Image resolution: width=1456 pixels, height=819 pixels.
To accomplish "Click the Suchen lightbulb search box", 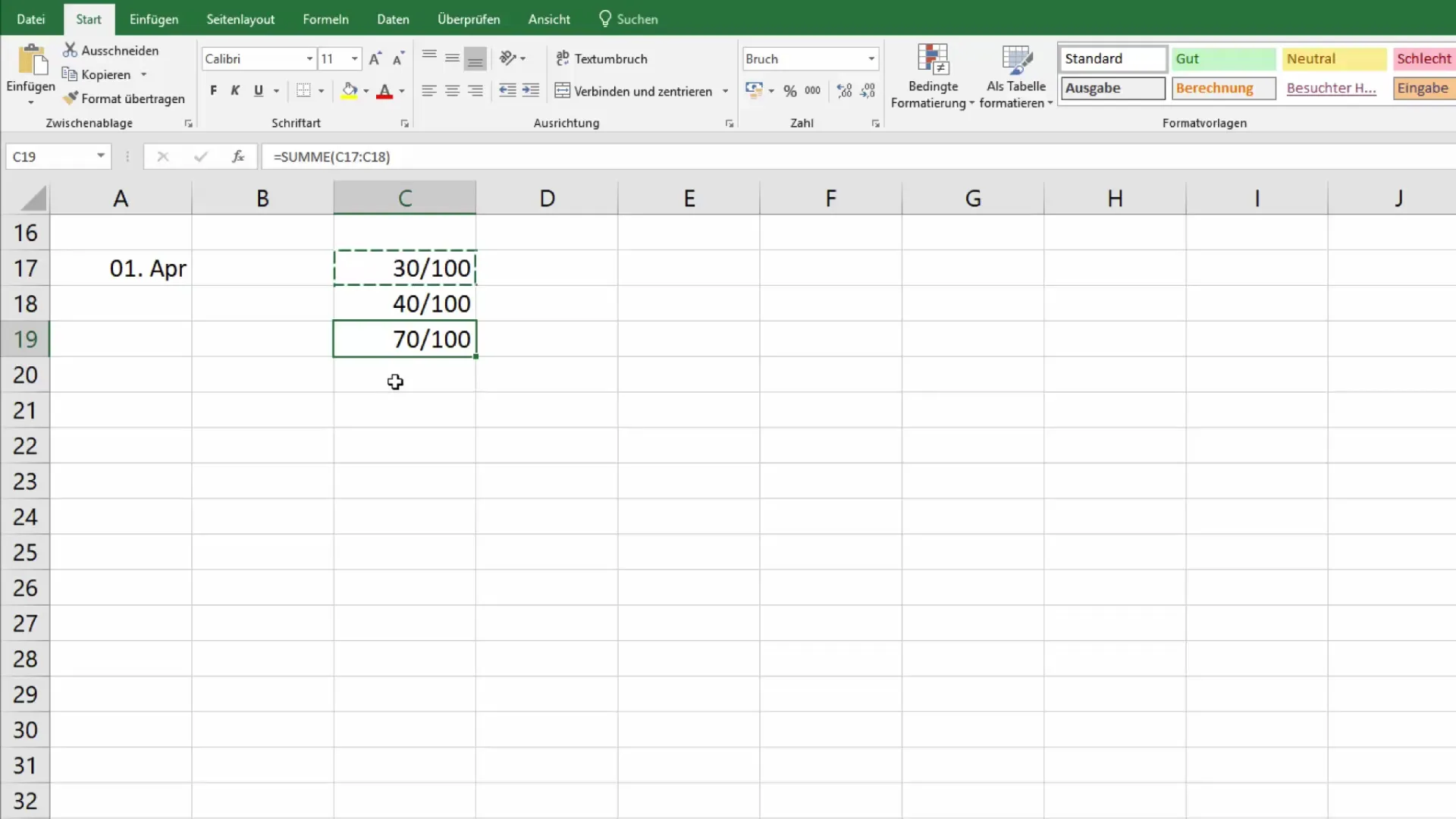I will (629, 19).
